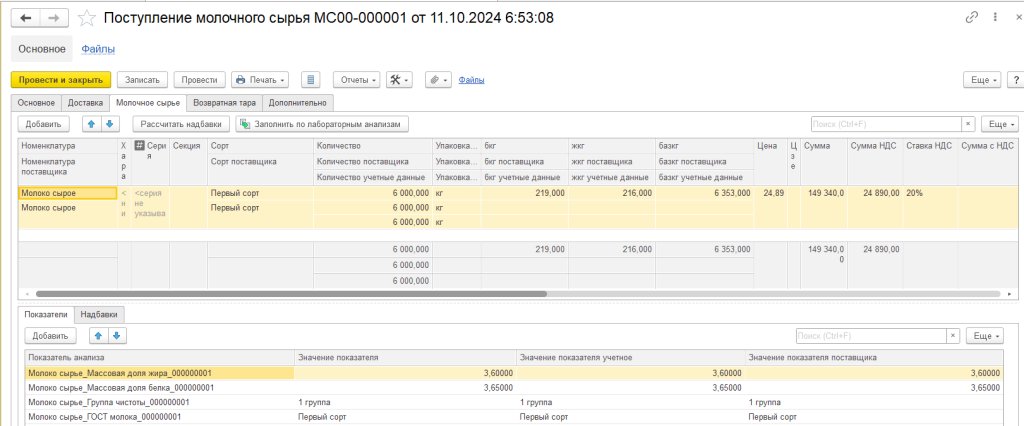Click Заполнить по лабораторным анализам
The width and height of the screenshot is (1024, 426).
point(322,124)
